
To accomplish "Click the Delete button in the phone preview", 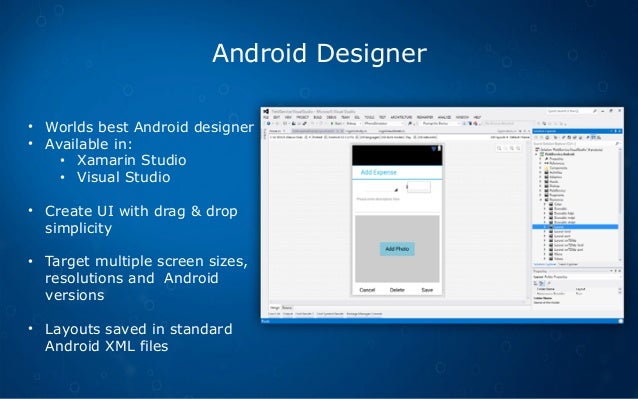I will click(x=397, y=290).
